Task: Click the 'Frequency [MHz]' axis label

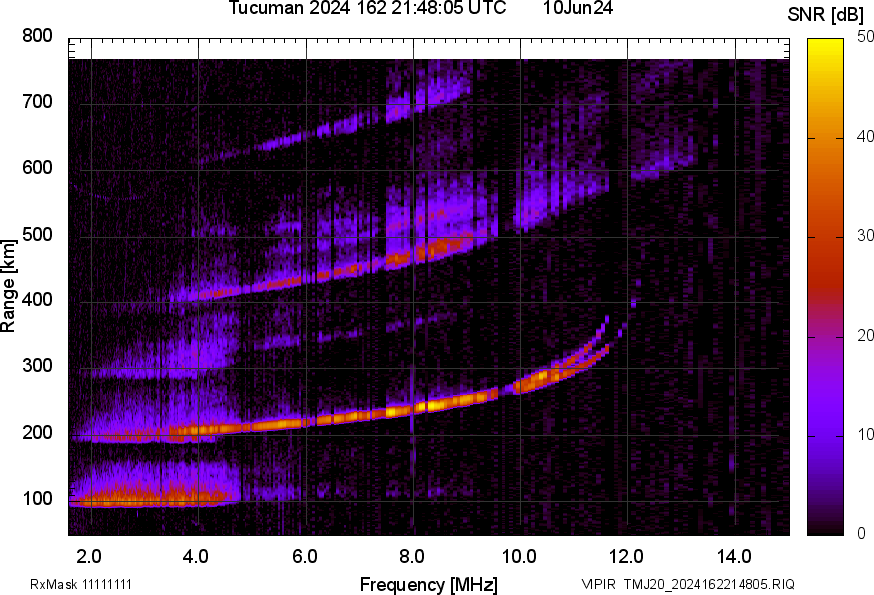Action: coord(429,585)
